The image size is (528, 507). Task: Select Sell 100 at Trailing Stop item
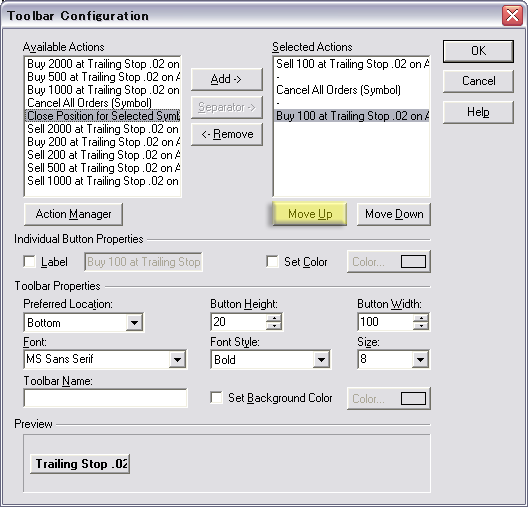[x=352, y=64]
